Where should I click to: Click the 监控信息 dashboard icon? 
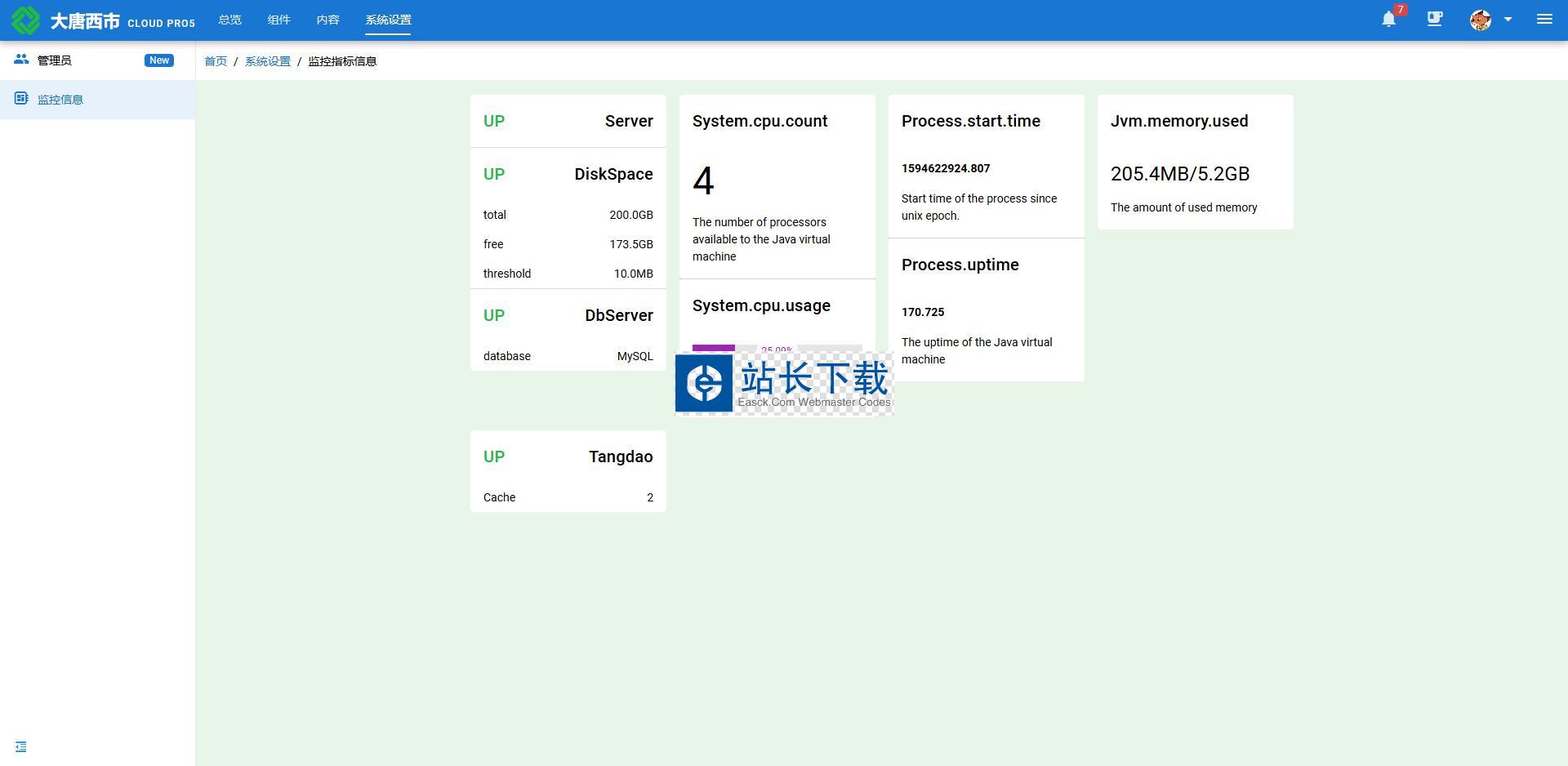(x=21, y=99)
